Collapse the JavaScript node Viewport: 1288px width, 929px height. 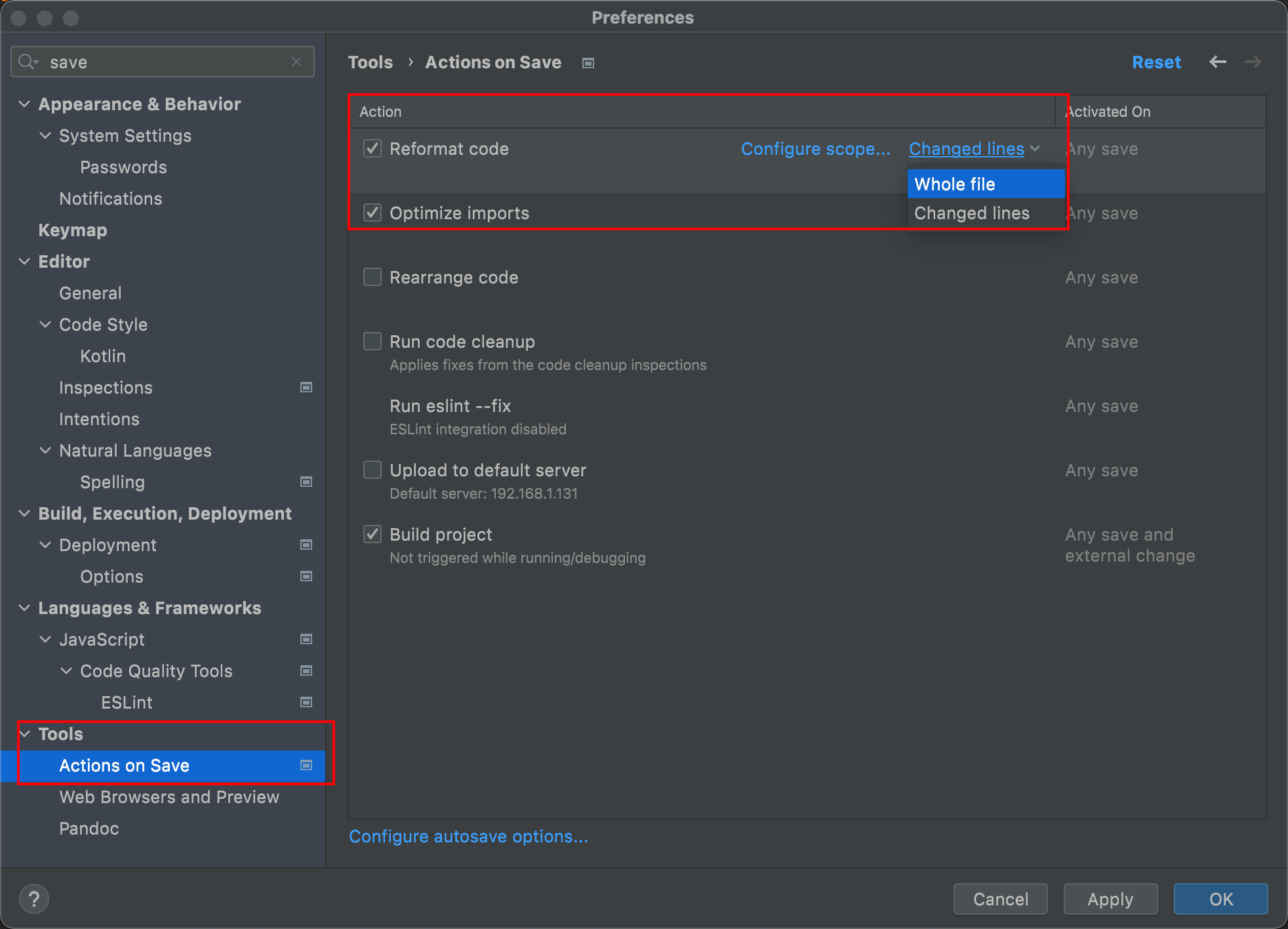45,639
